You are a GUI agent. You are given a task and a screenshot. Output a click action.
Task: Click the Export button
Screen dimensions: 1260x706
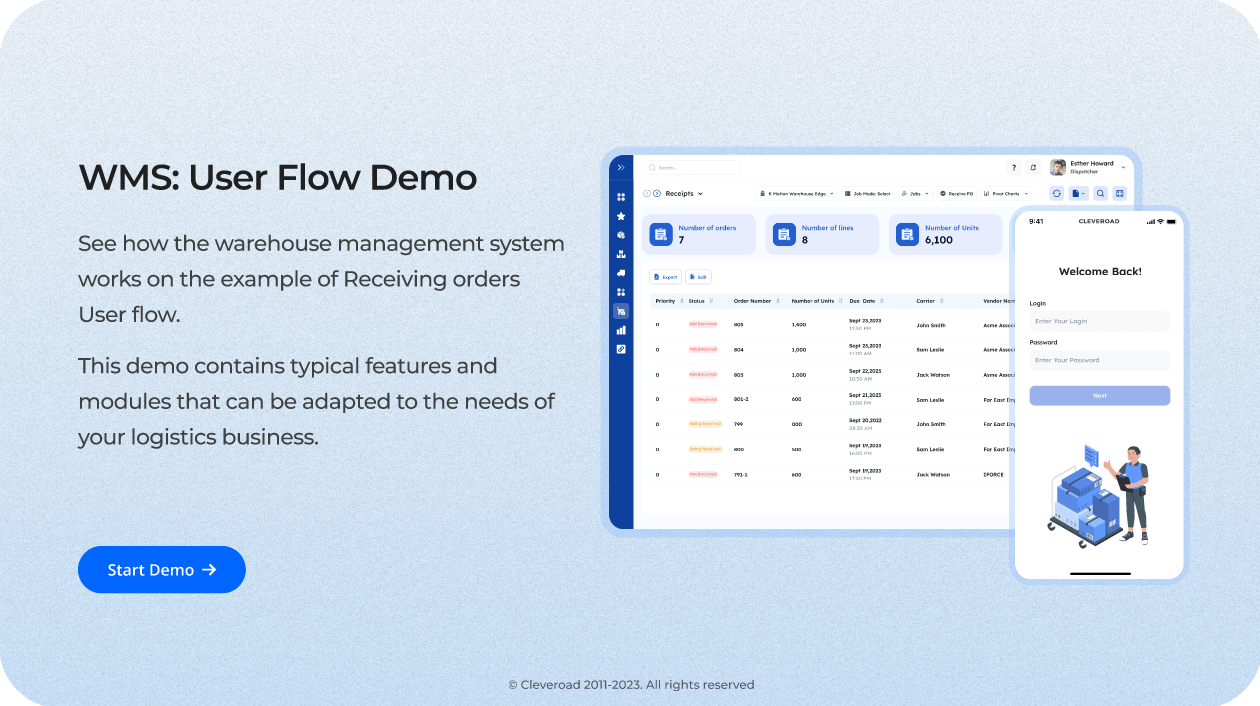pyautogui.click(x=665, y=277)
